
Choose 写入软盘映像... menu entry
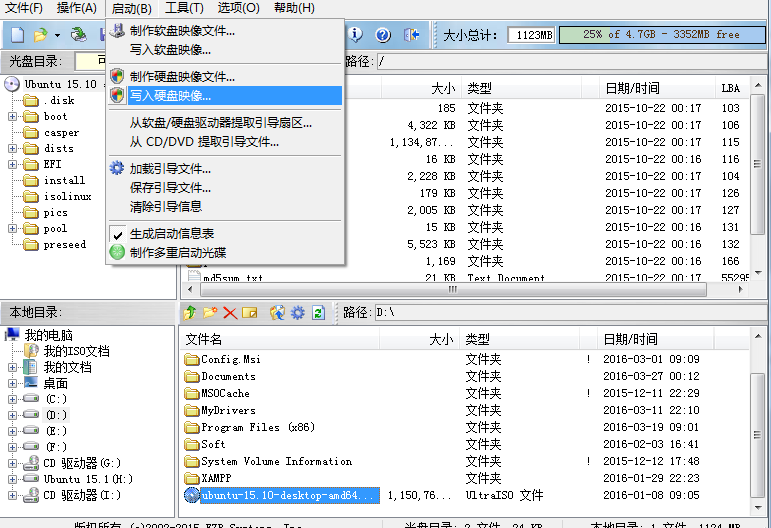(x=225, y=50)
